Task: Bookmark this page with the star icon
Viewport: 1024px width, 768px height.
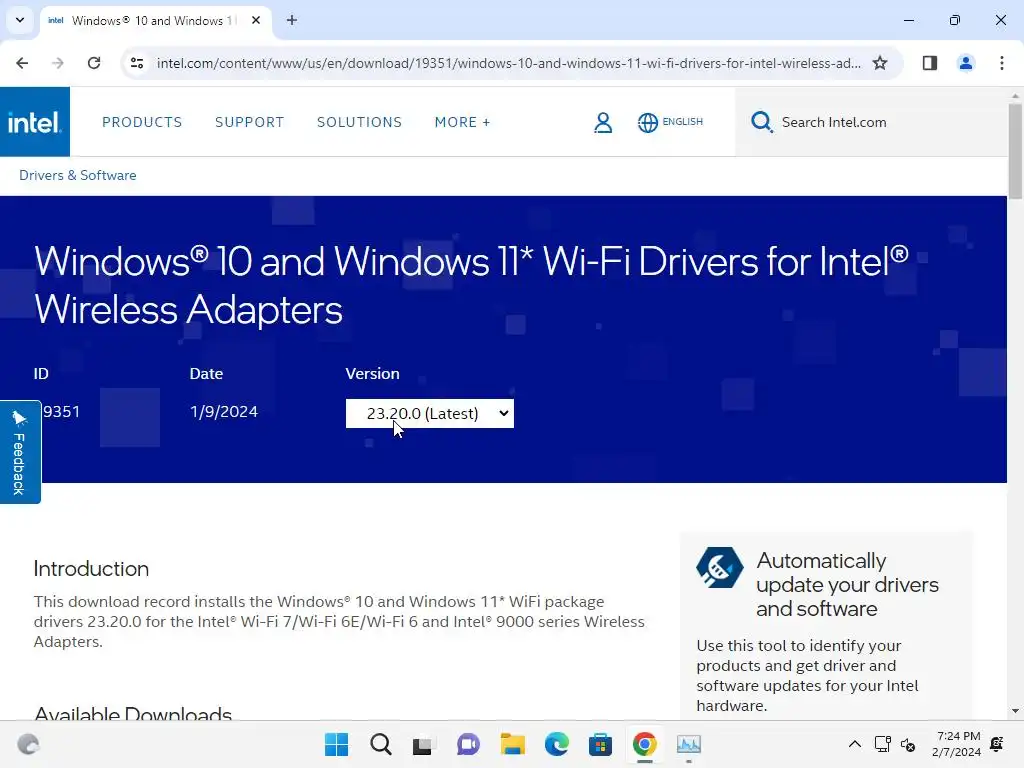Action: click(880, 63)
